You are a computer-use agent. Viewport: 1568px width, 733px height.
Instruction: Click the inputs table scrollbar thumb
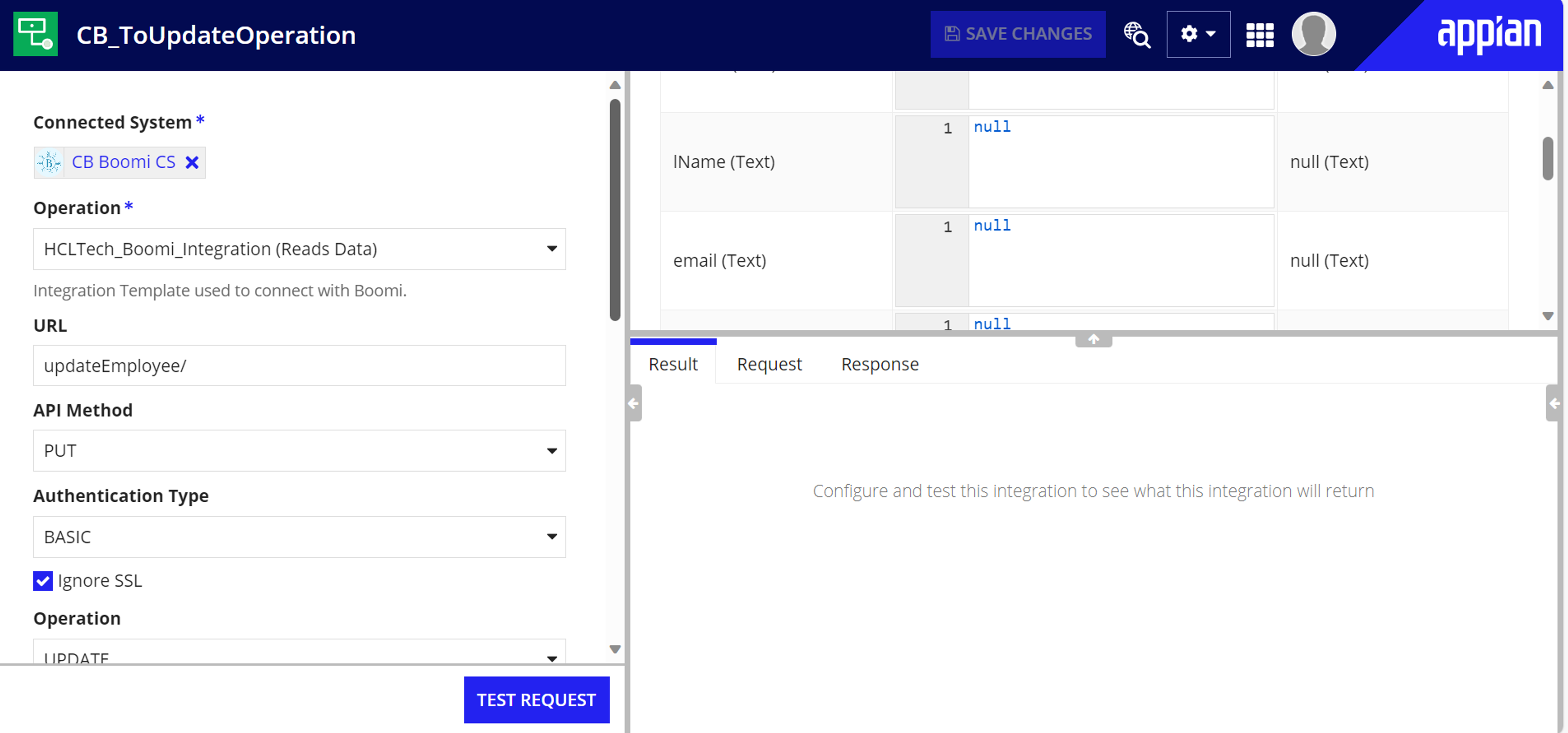pos(1548,158)
